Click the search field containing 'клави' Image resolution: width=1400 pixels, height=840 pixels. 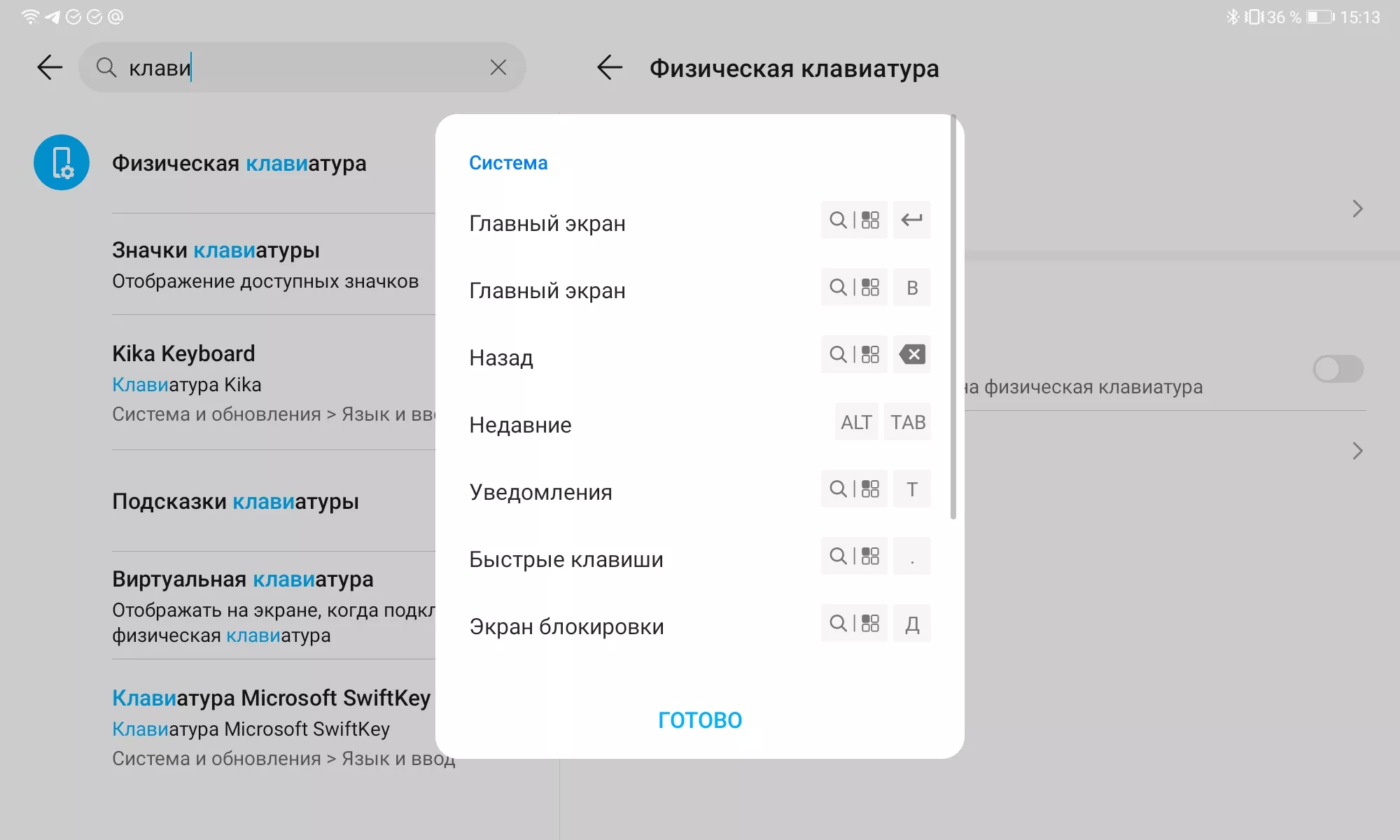point(302,67)
